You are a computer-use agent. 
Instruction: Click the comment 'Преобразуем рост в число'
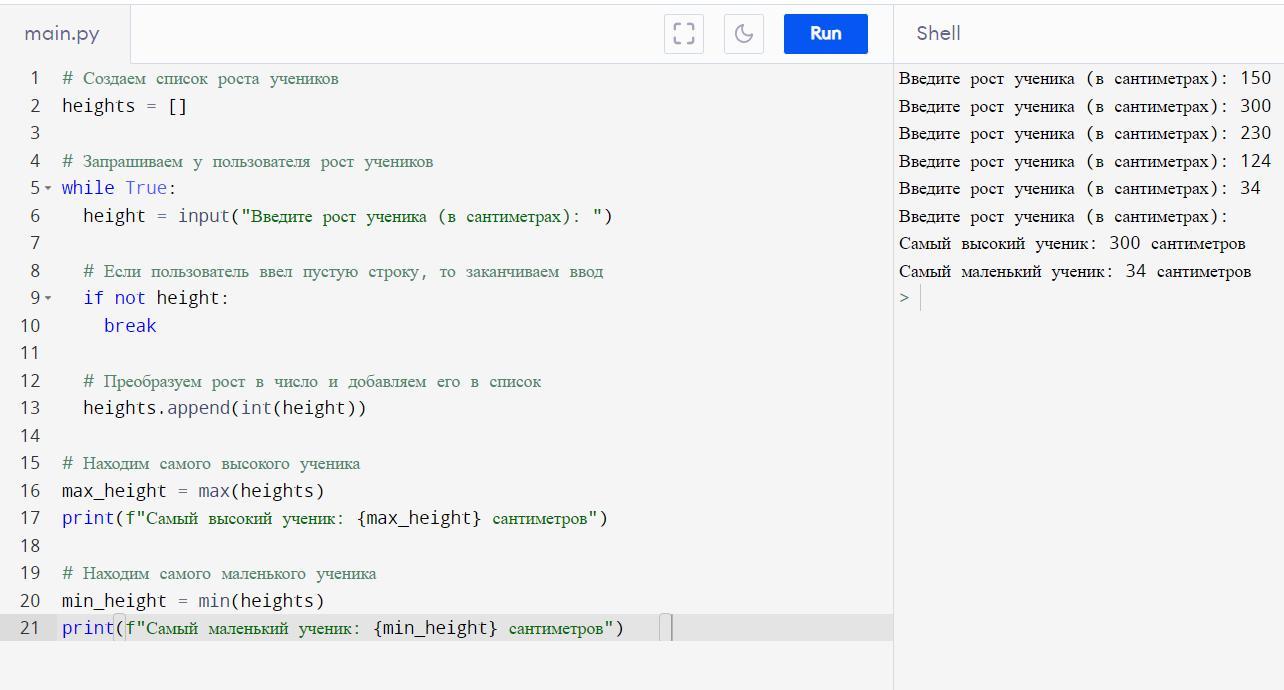pos(312,381)
